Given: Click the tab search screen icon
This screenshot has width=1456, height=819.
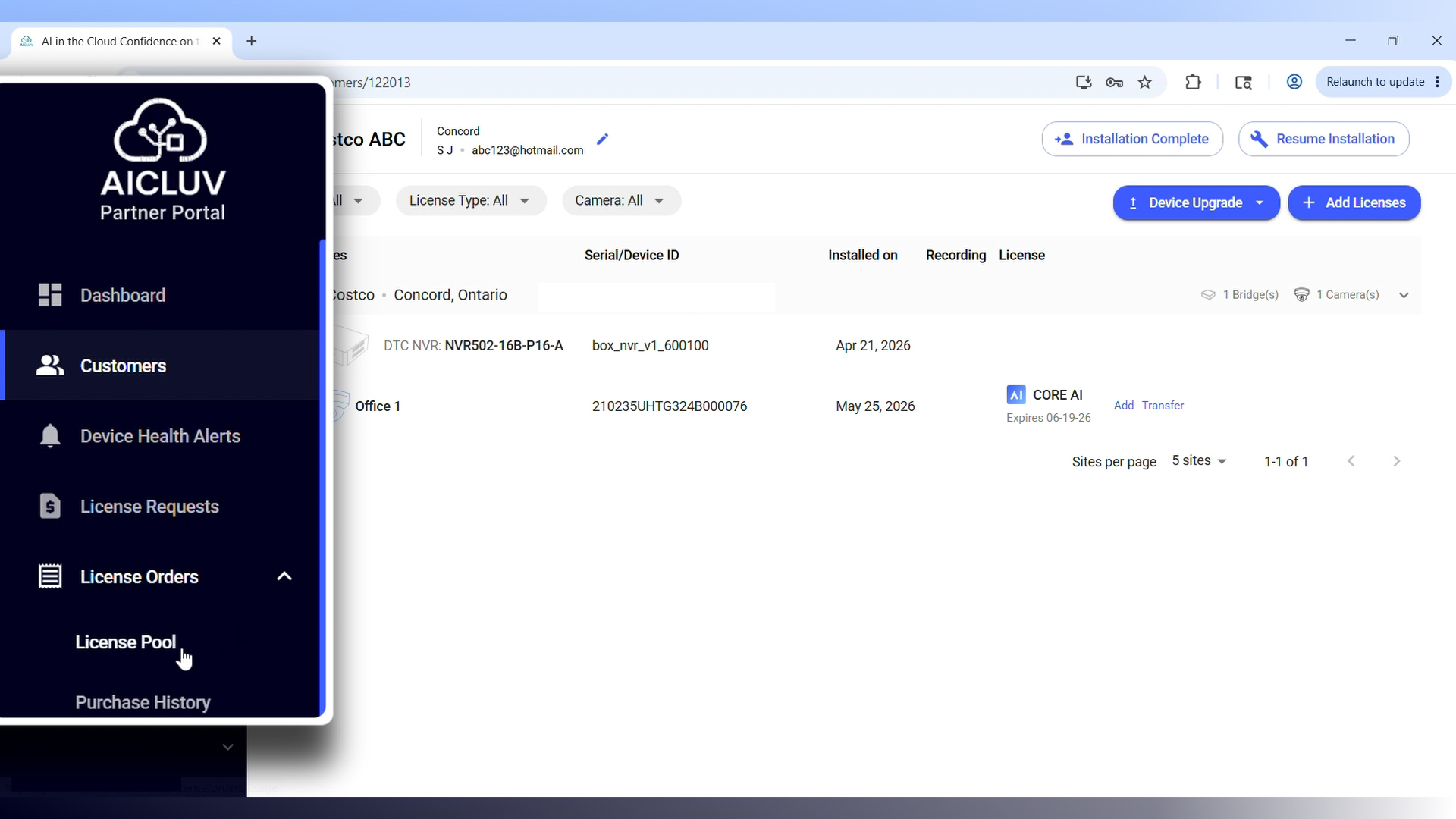Looking at the screenshot, I should coord(1243,83).
